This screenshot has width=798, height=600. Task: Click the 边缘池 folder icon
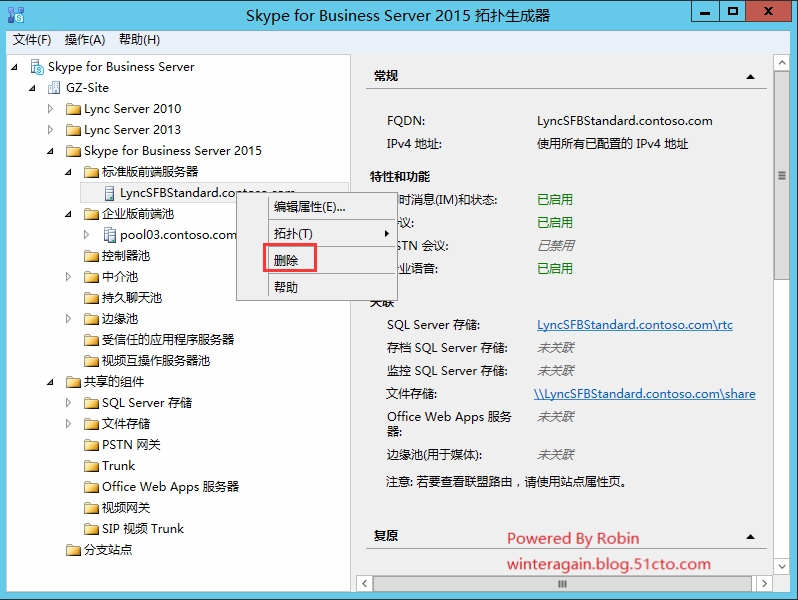point(92,319)
